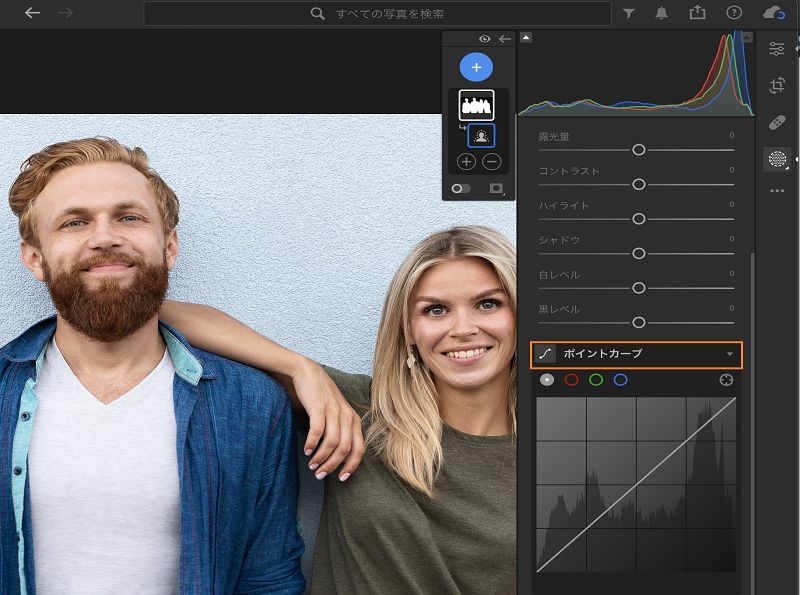The height and width of the screenshot is (595, 800).
Task: Activate the targeted adjustment tool icon
Action: 726,380
